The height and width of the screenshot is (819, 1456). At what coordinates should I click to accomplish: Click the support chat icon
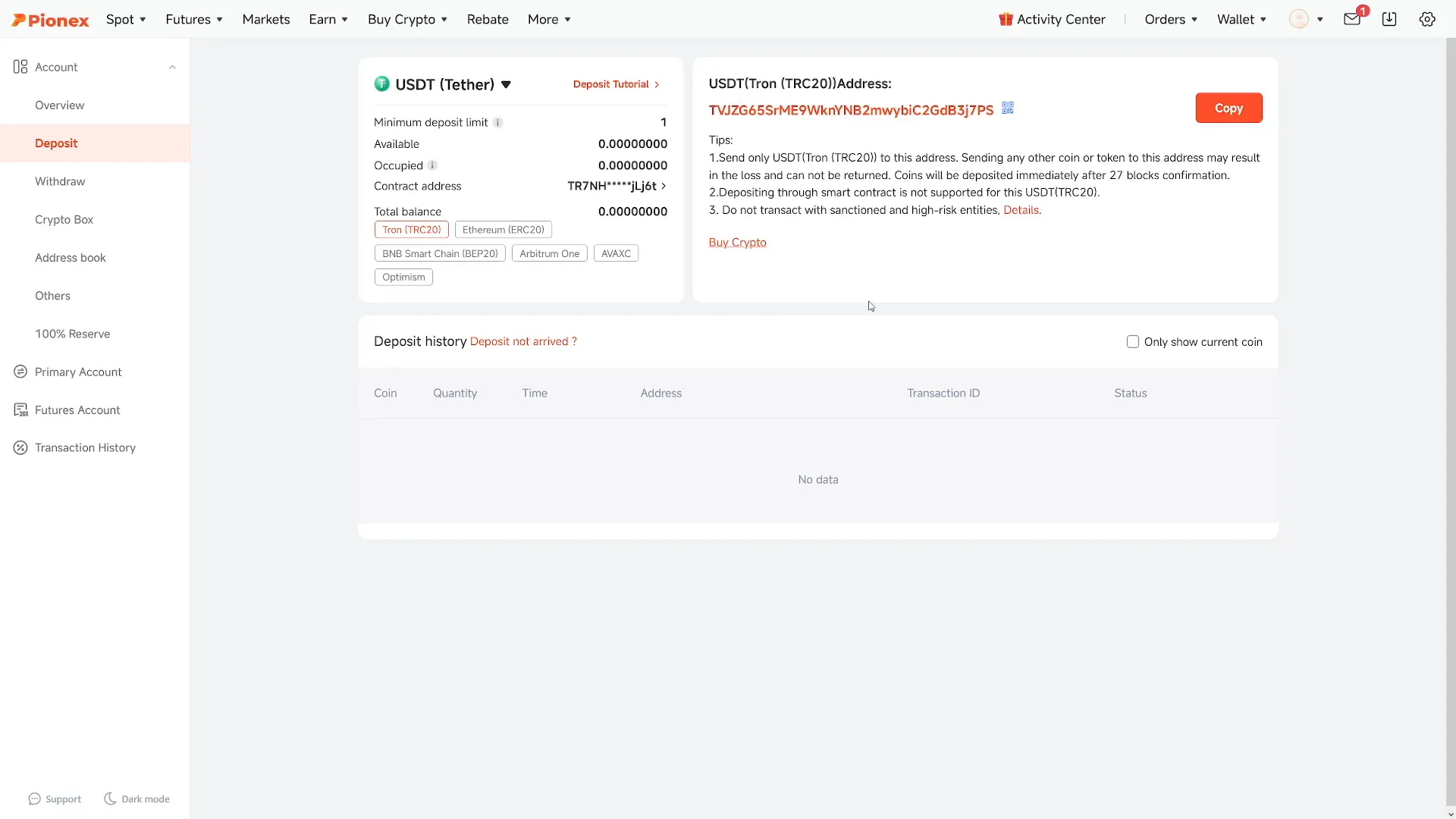click(x=34, y=798)
